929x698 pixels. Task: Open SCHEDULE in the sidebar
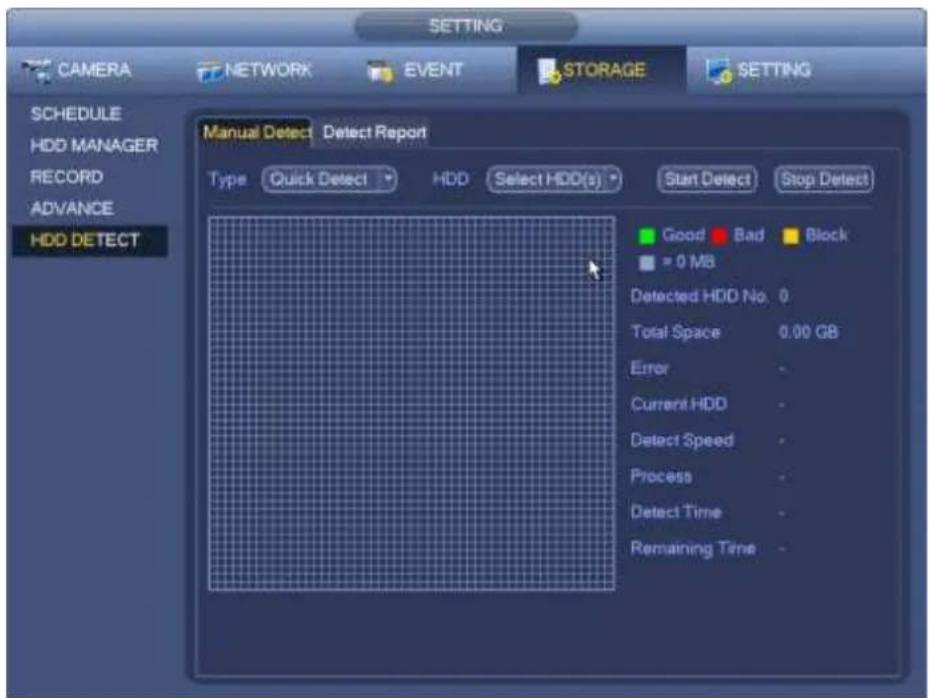(x=76, y=114)
